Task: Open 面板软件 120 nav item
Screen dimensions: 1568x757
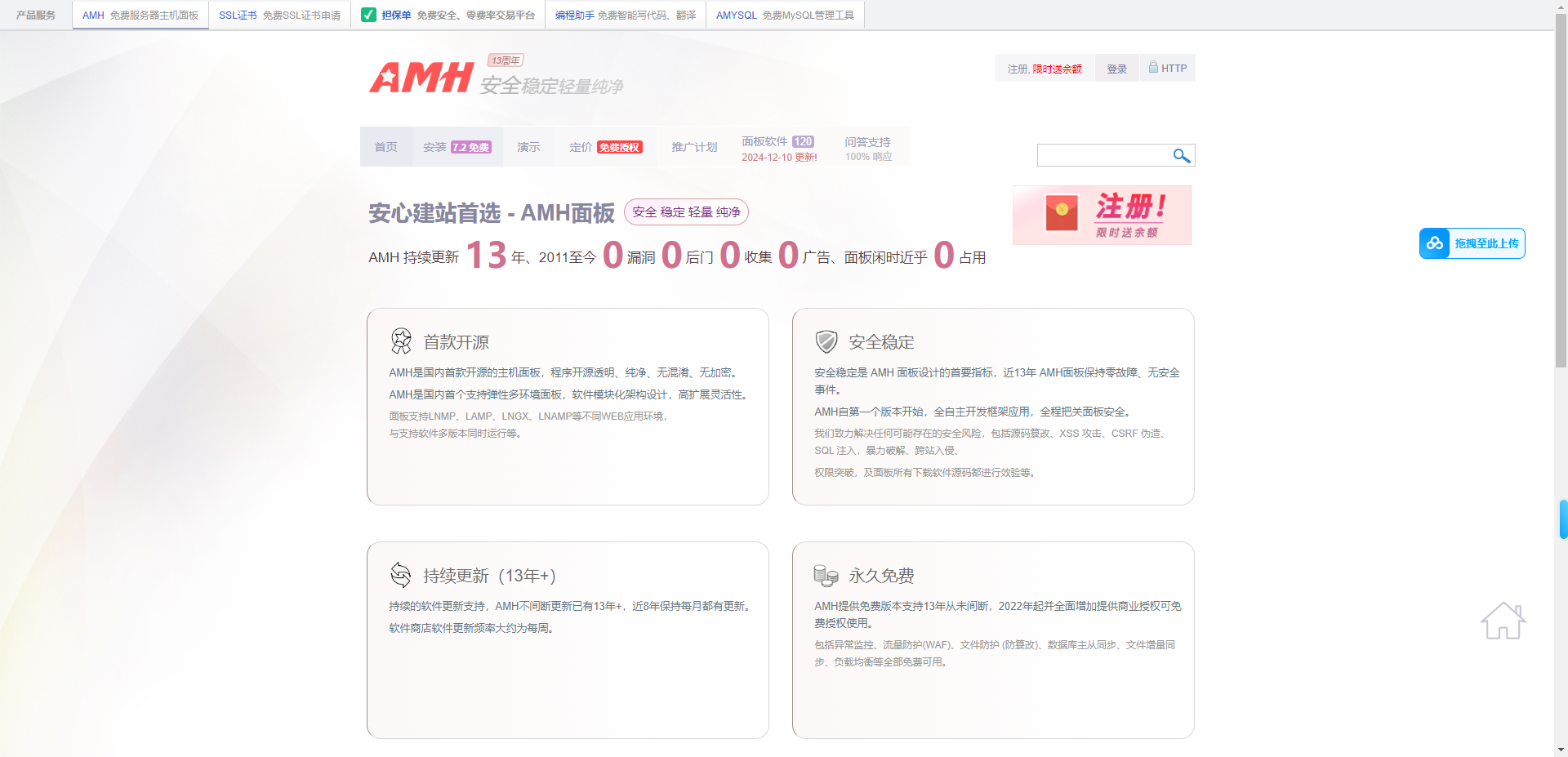Action: point(779,149)
